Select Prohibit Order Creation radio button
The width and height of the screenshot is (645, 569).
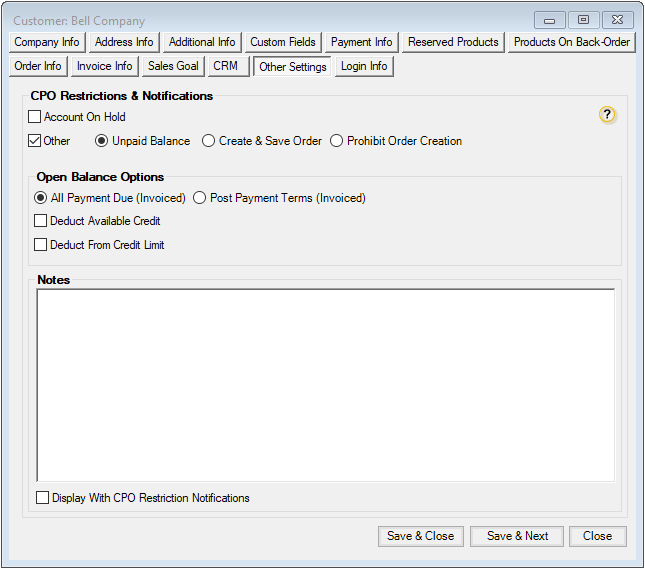point(337,141)
